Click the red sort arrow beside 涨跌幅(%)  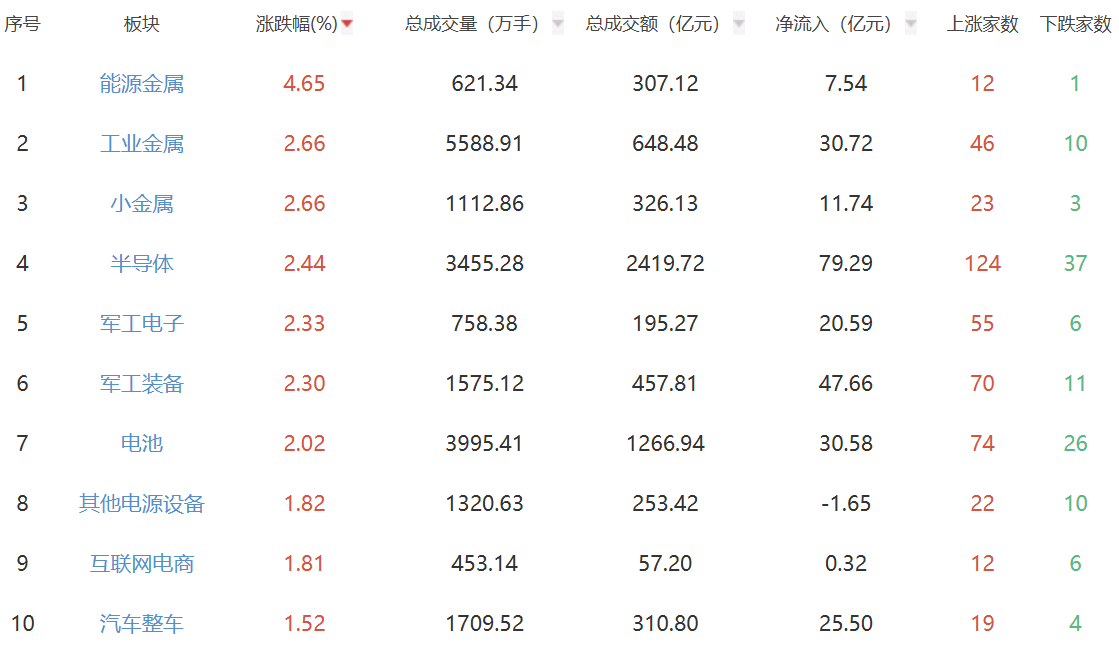pyautogui.click(x=347, y=24)
